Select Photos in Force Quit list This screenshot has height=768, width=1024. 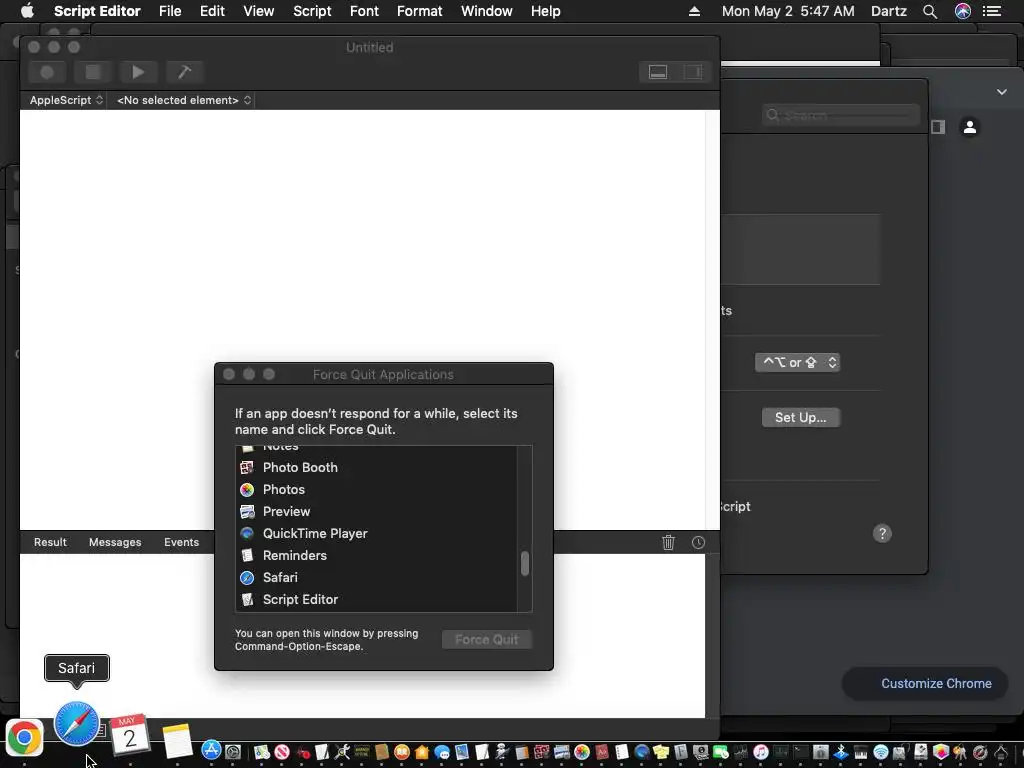tap(376, 490)
